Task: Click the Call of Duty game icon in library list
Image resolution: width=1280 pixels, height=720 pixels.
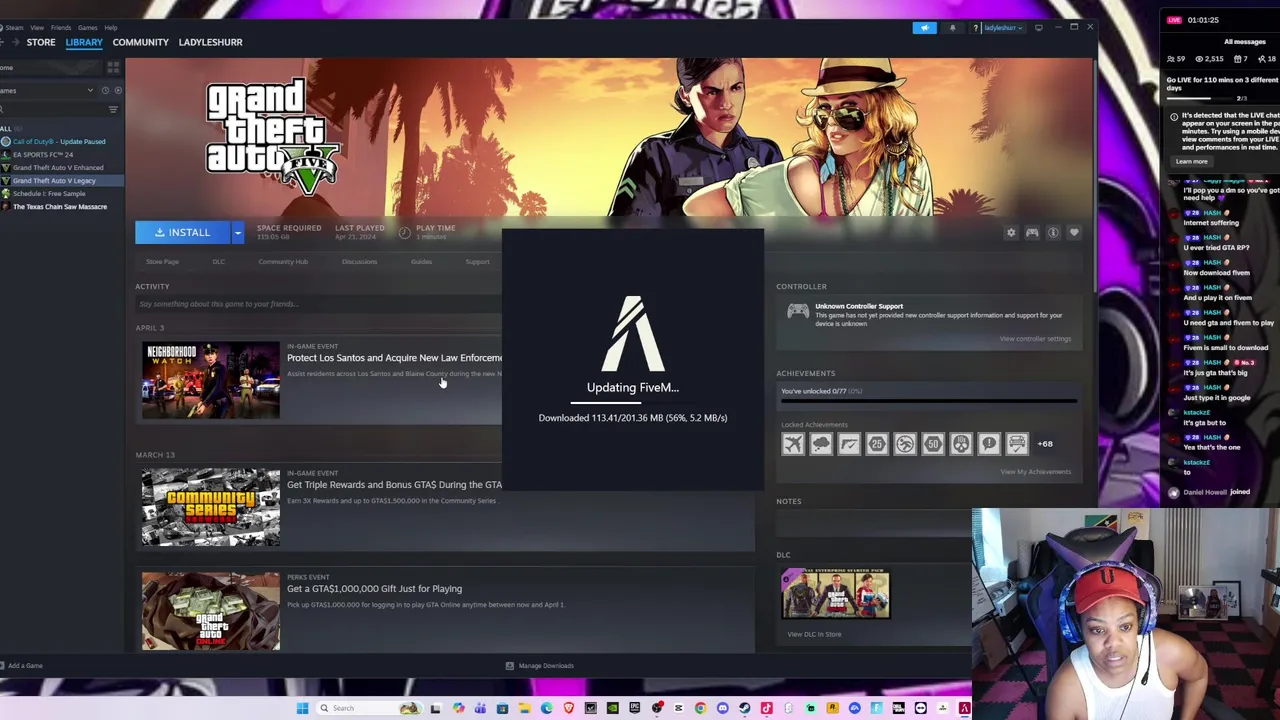Action: (x=6, y=142)
